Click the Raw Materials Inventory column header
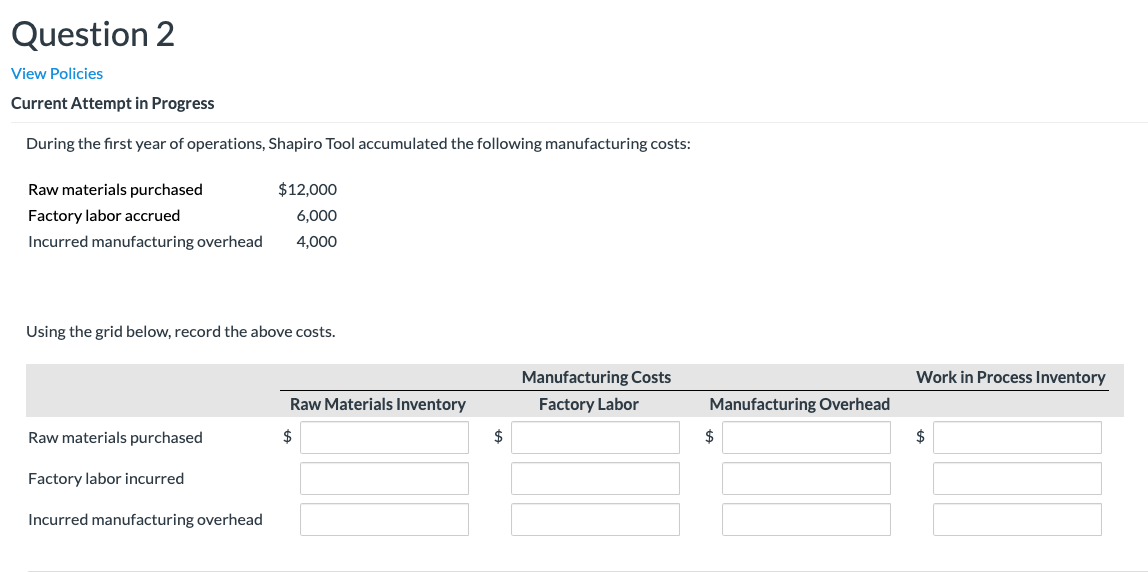This screenshot has width=1148, height=572. click(378, 404)
